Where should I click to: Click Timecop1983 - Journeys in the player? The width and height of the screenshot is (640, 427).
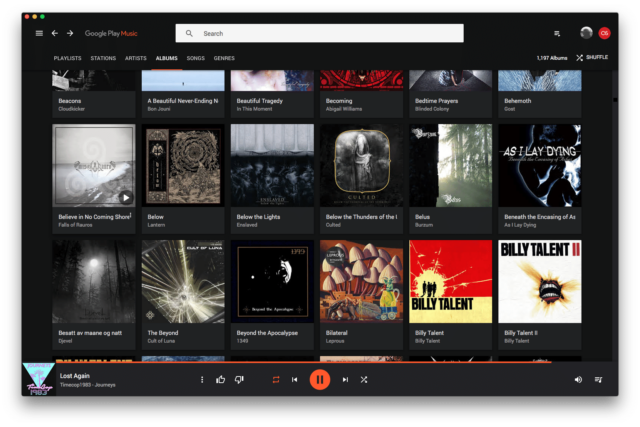[x=88, y=385]
